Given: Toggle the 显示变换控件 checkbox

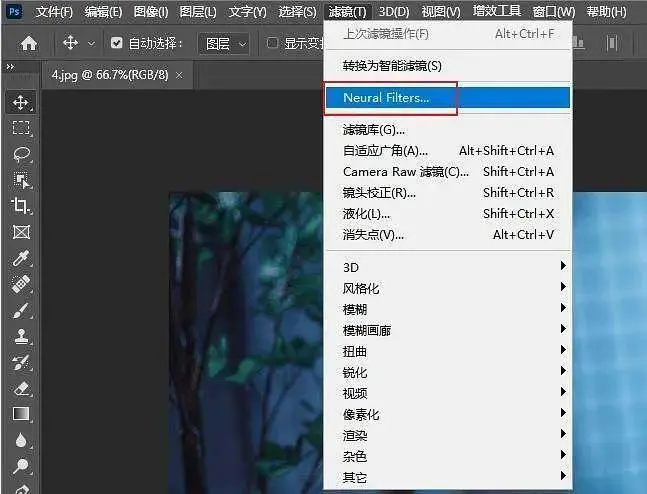Looking at the screenshot, I should [x=273, y=44].
